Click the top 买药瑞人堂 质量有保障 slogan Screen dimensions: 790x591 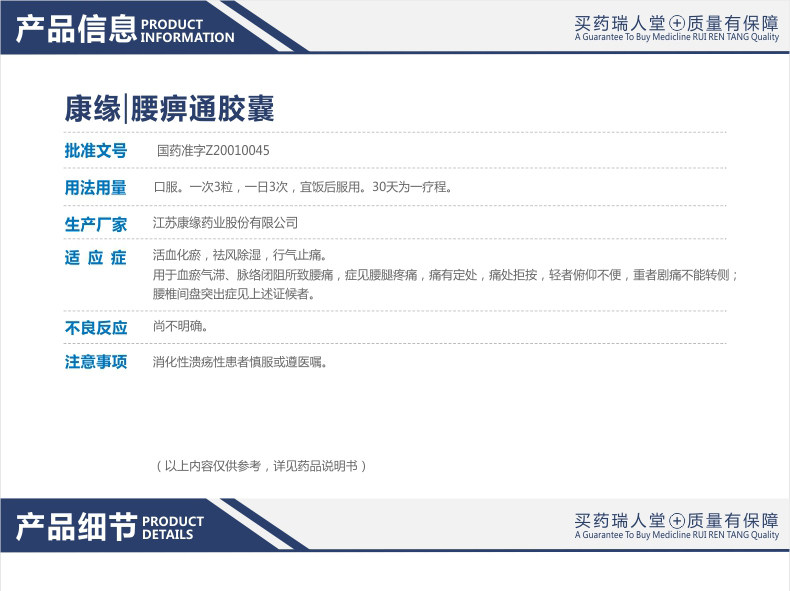point(677,23)
